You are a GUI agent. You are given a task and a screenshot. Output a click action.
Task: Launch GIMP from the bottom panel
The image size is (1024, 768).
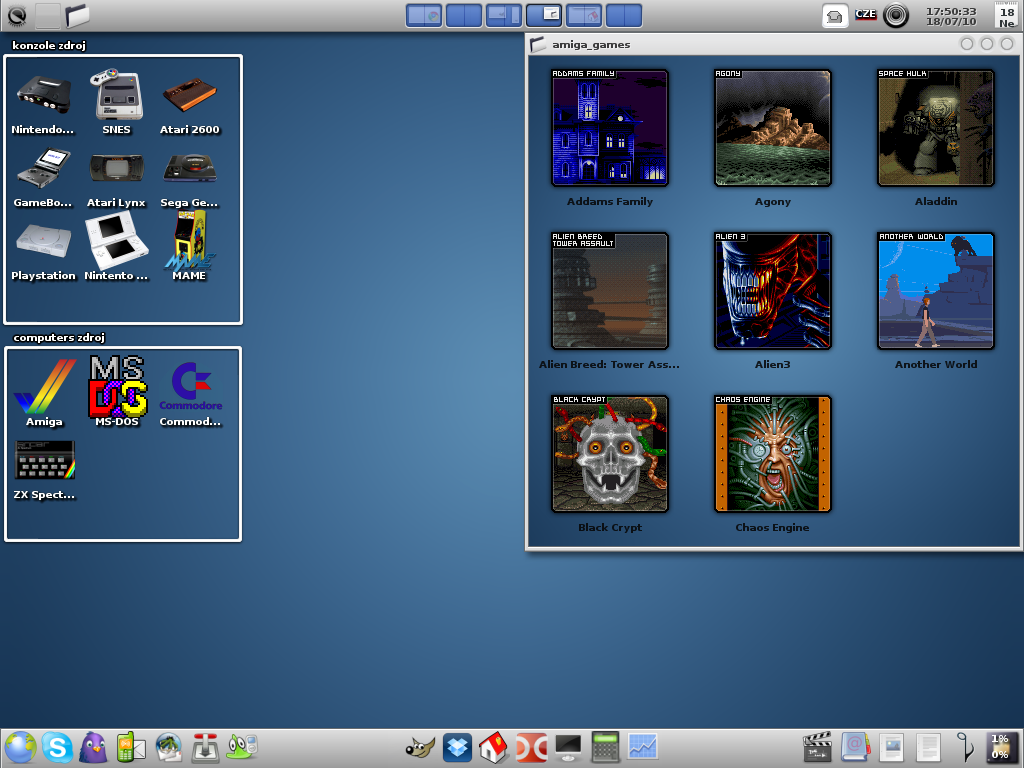[420, 747]
